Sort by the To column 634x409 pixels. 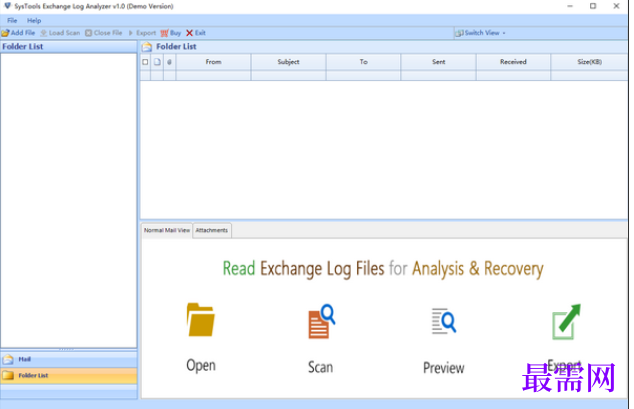(x=363, y=62)
